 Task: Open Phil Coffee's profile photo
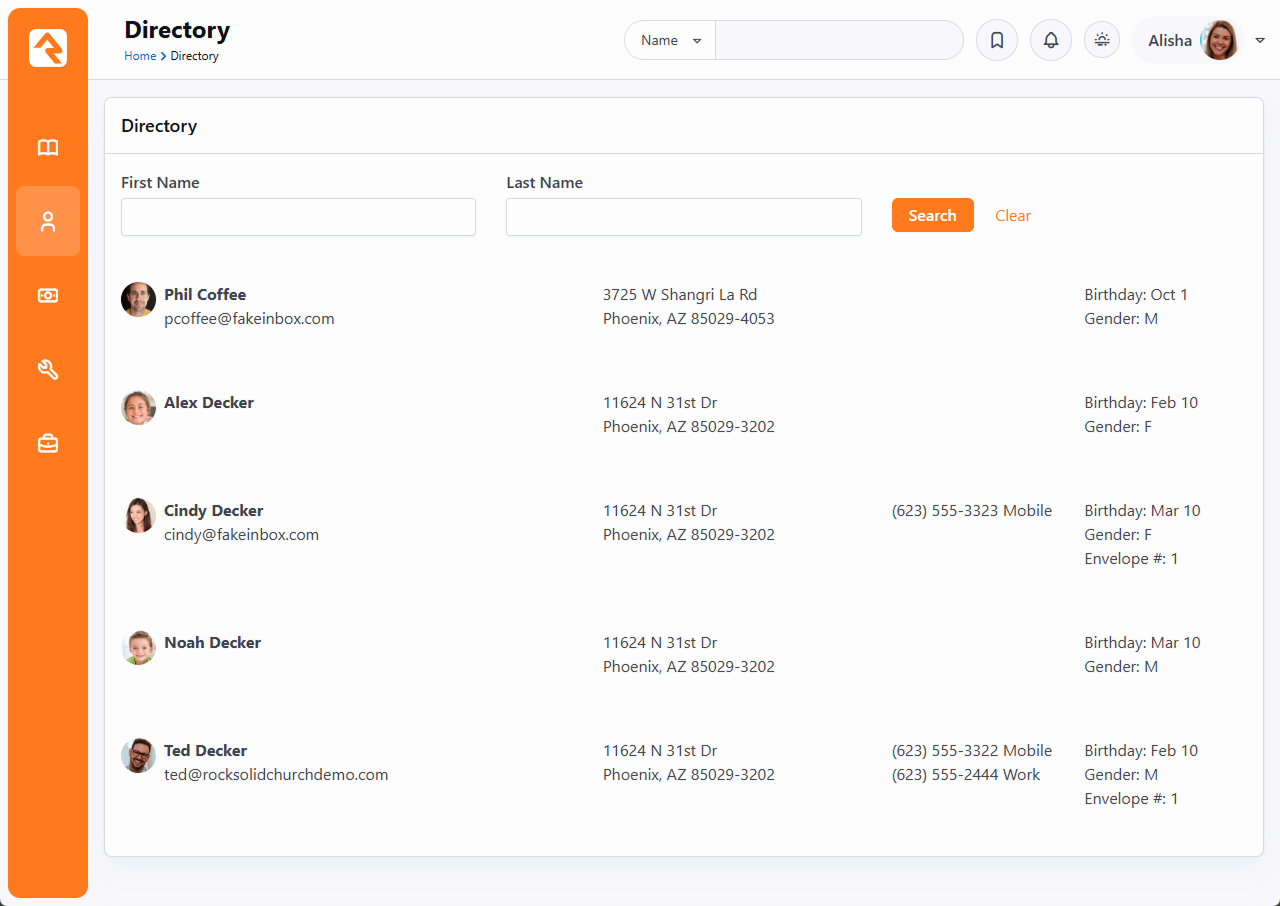pyautogui.click(x=138, y=299)
